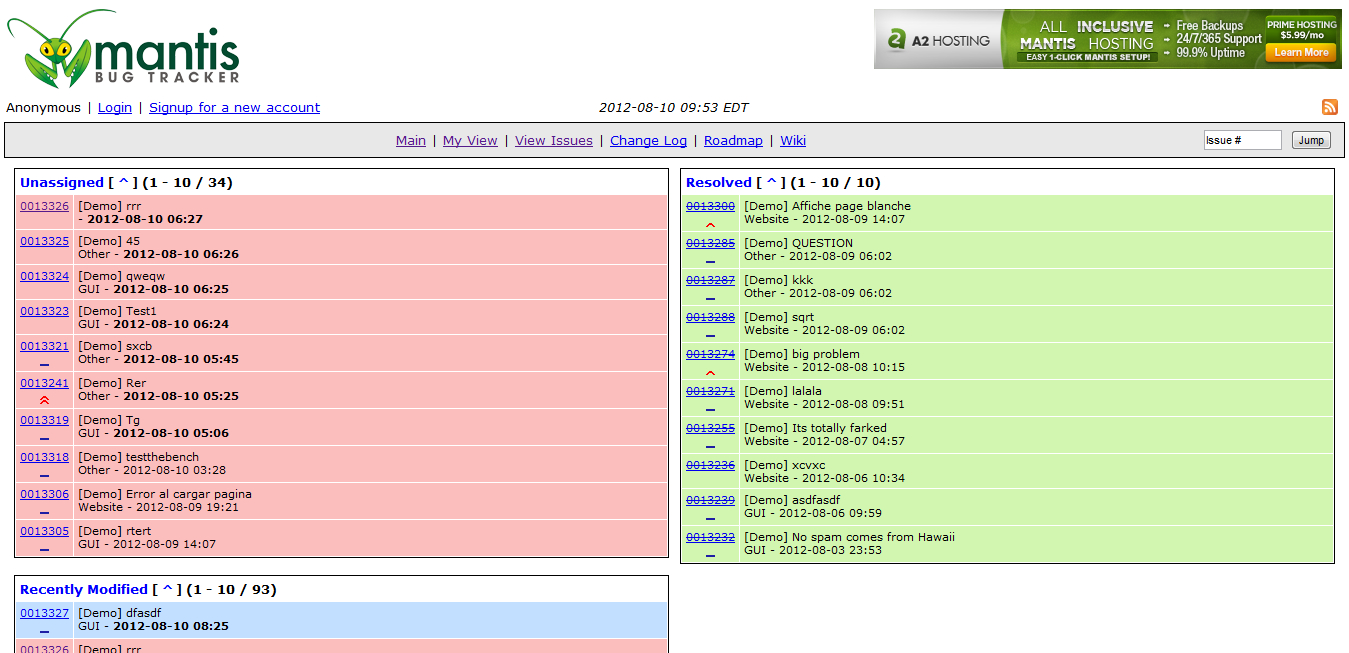Open resolved issue 0013288
The height and width of the screenshot is (653, 1349).
click(x=711, y=317)
